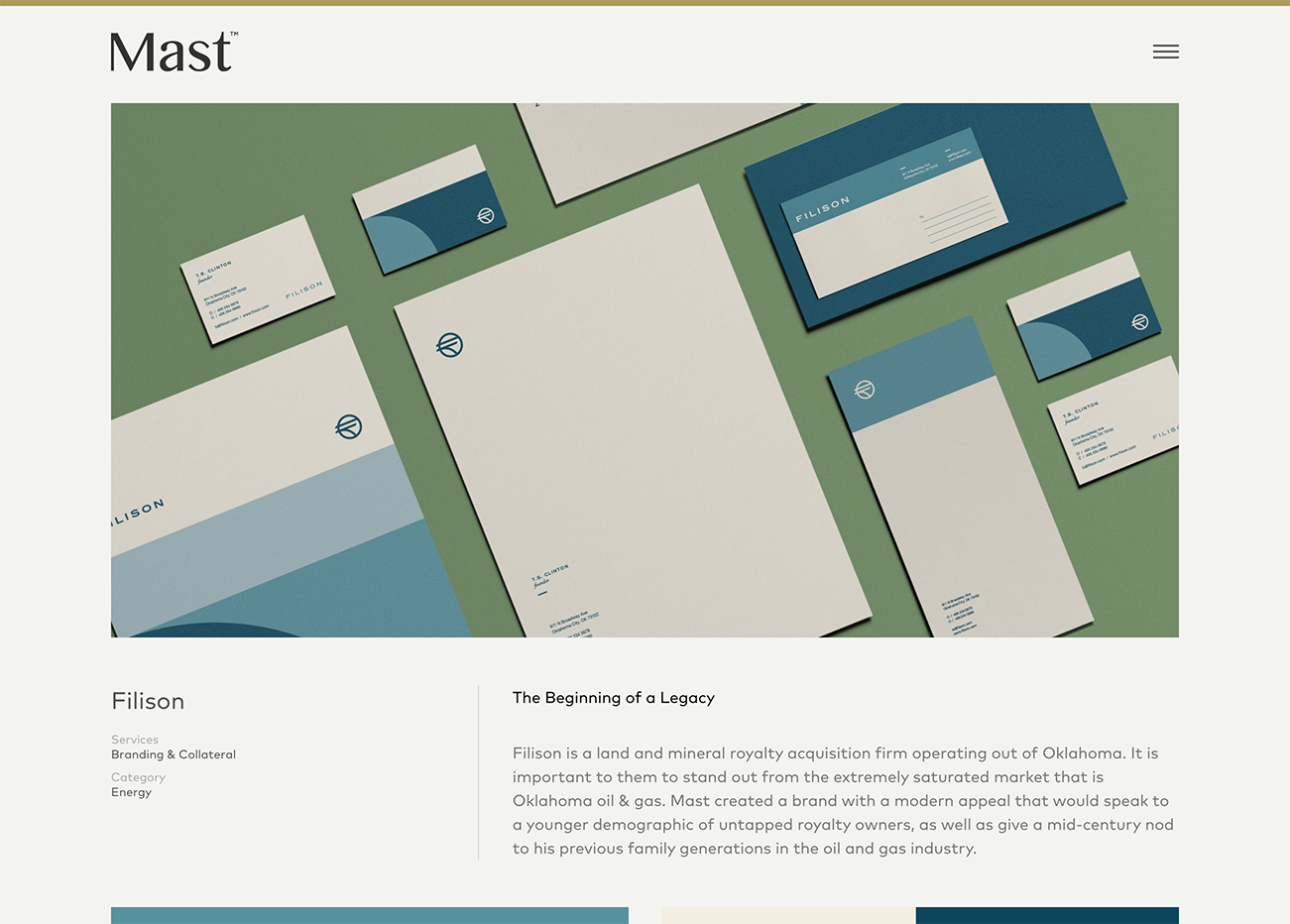The height and width of the screenshot is (924, 1290).
Task: Open the dark navy image at bottom right
Action: coord(1046,915)
